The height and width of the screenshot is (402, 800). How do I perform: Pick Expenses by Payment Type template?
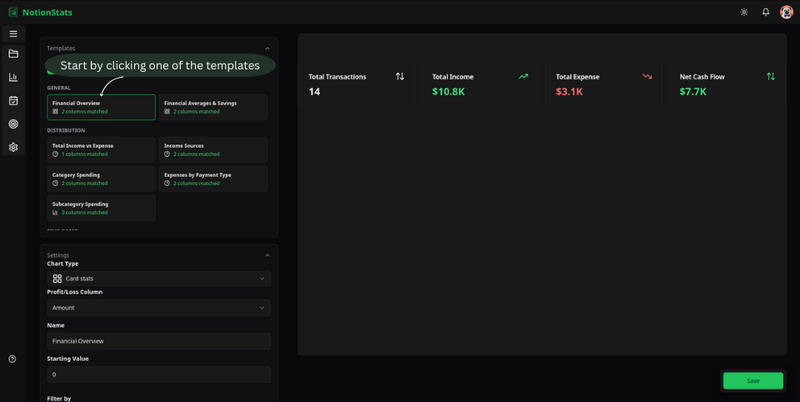[x=213, y=179]
